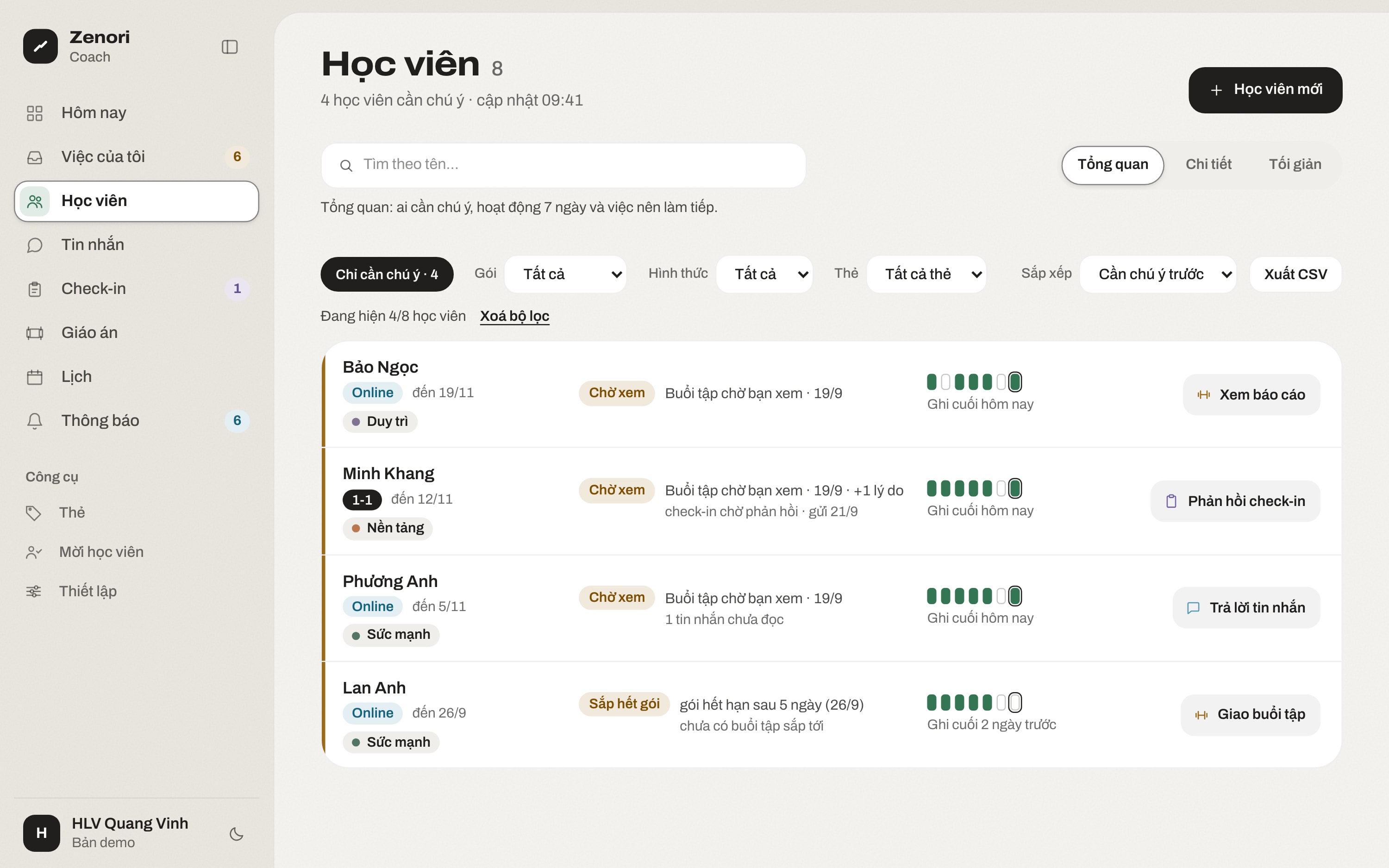Open Hôm nay dashboard icon
The width and height of the screenshot is (1389, 868).
[34, 113]
